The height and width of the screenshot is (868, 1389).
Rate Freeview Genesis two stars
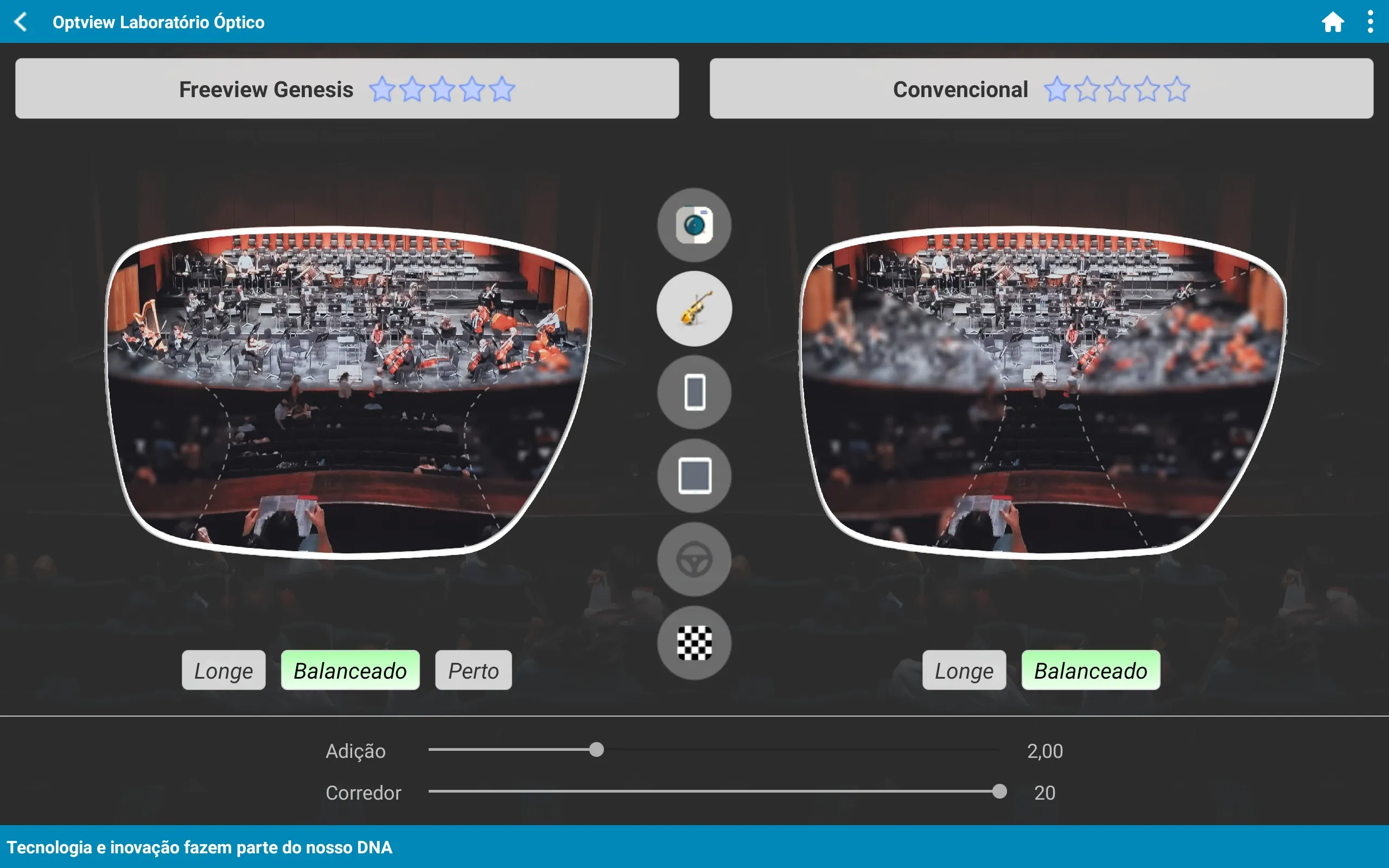pyautogui.click(x=412, y=89)
